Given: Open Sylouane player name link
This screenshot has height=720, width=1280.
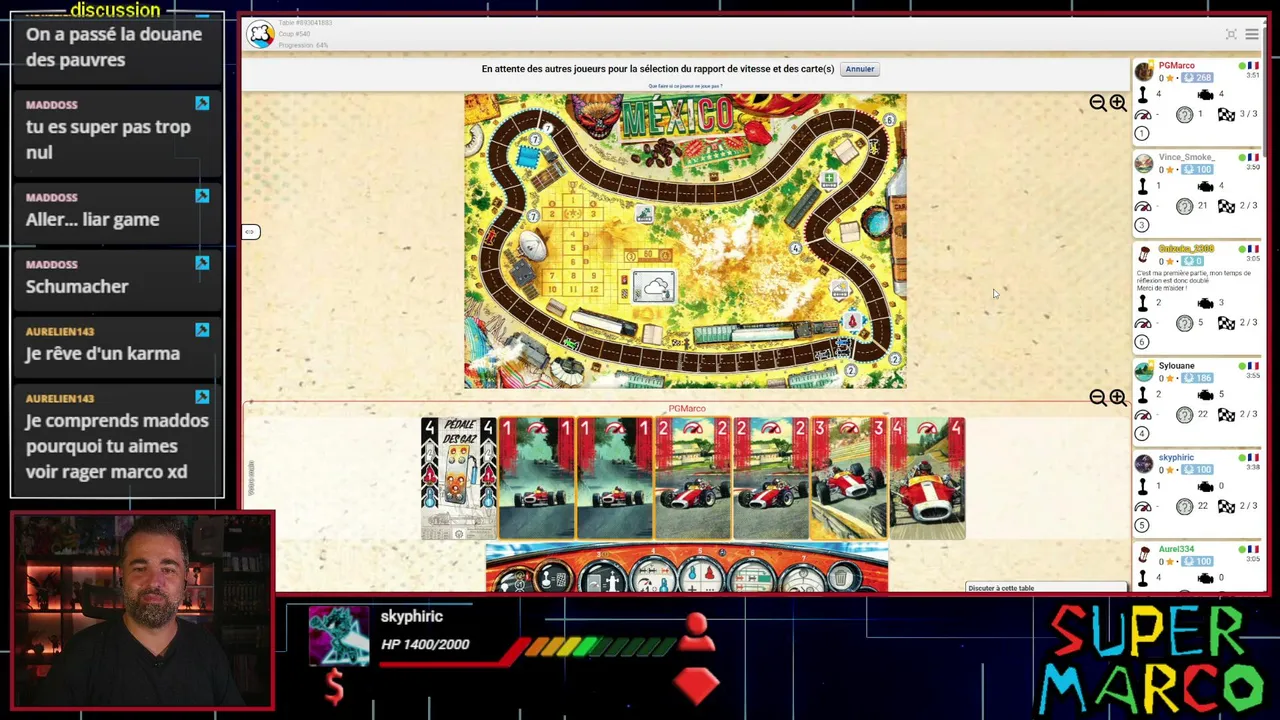Looking at the screenshot, I should pos(1177,366).
